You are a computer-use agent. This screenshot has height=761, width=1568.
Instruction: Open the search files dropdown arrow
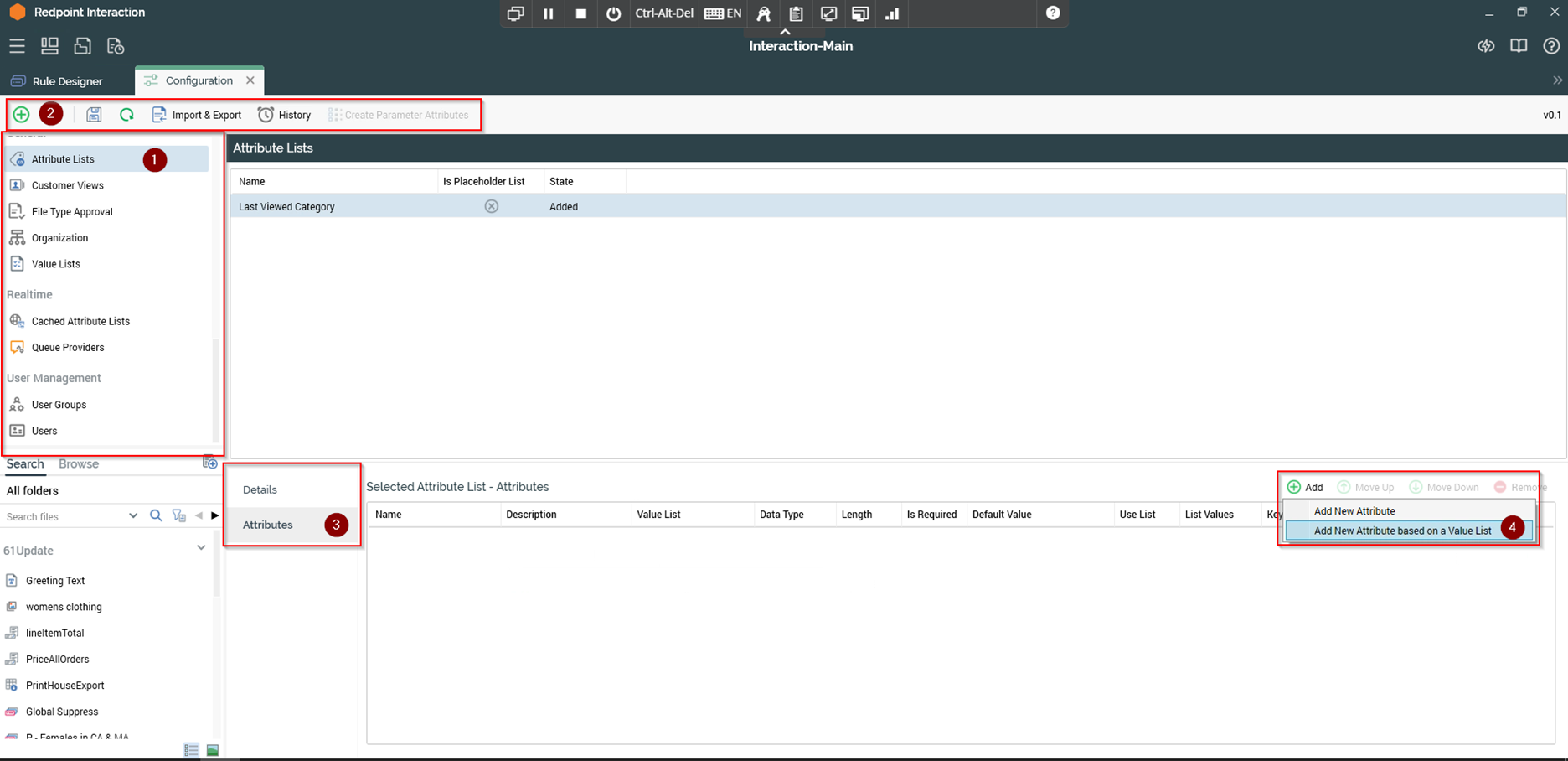(x=133, y=516)
